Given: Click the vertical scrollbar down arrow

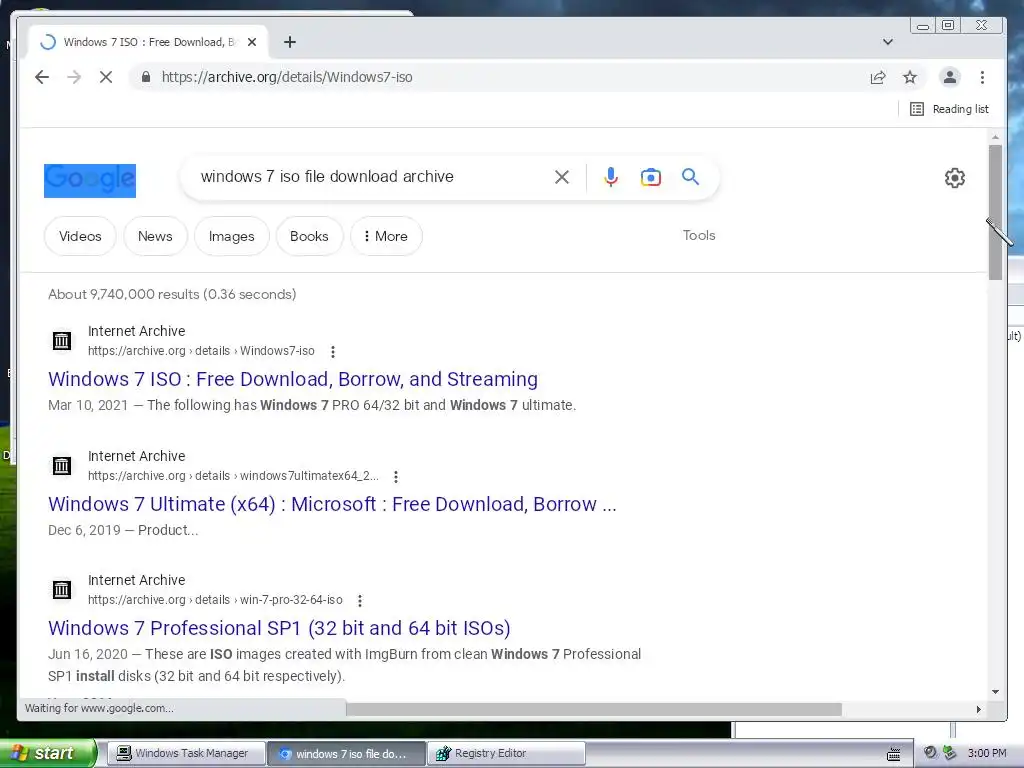Looking at the screenshot, I should tap(995, 692).
